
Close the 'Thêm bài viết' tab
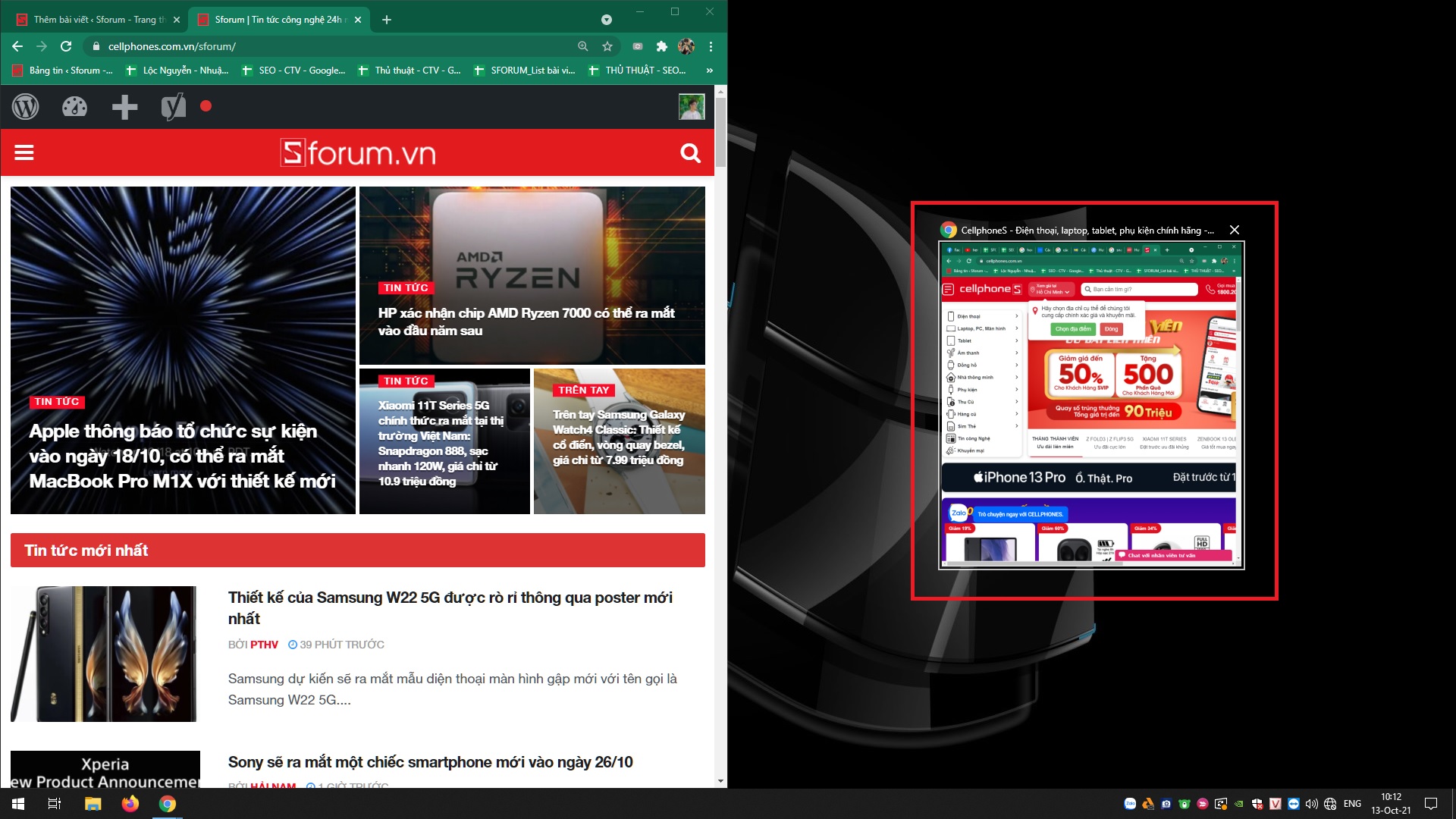click(x=177, y=20)
